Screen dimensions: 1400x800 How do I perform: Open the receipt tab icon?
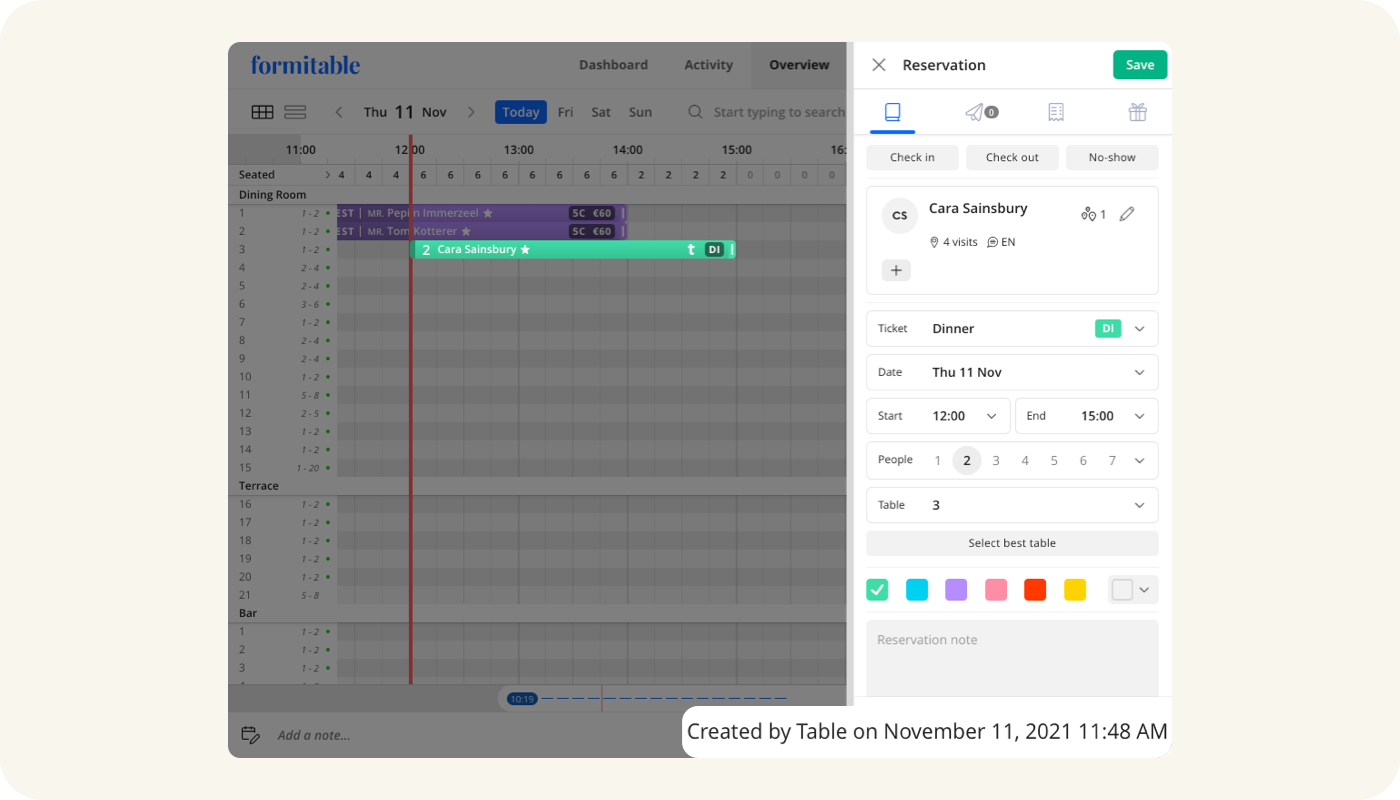[1056, 112]
